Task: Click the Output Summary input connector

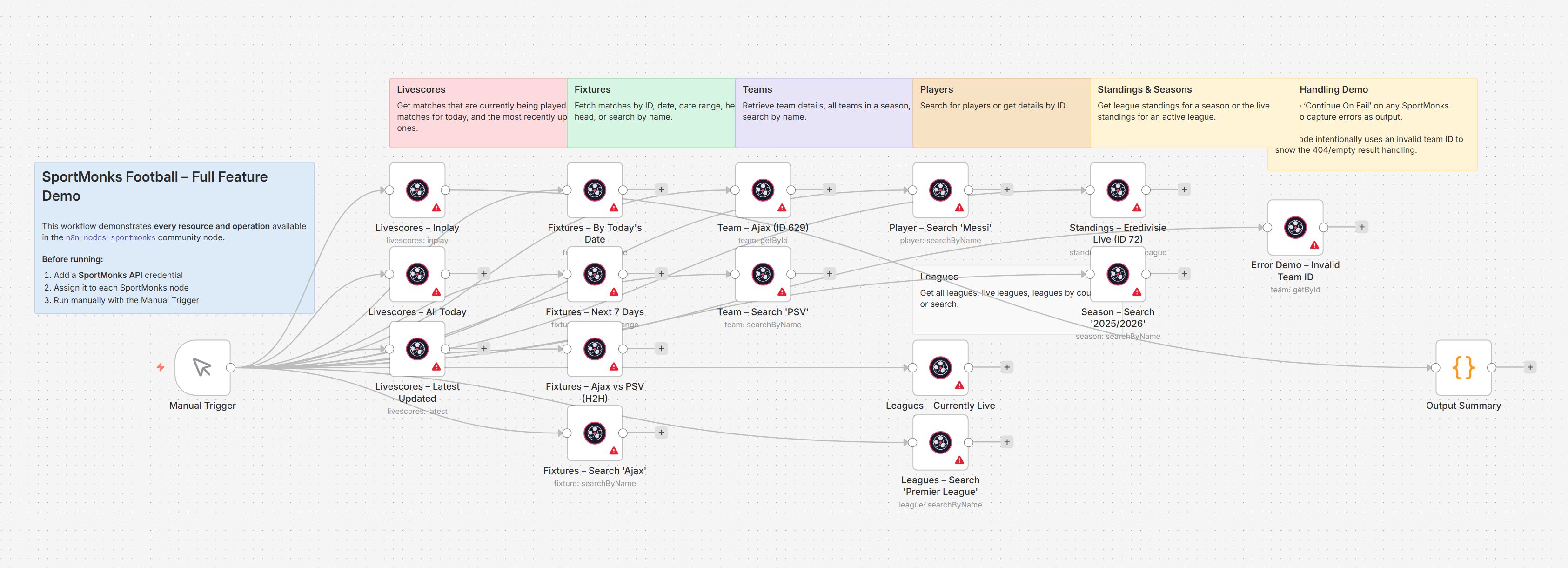Action: point(1435,367)
